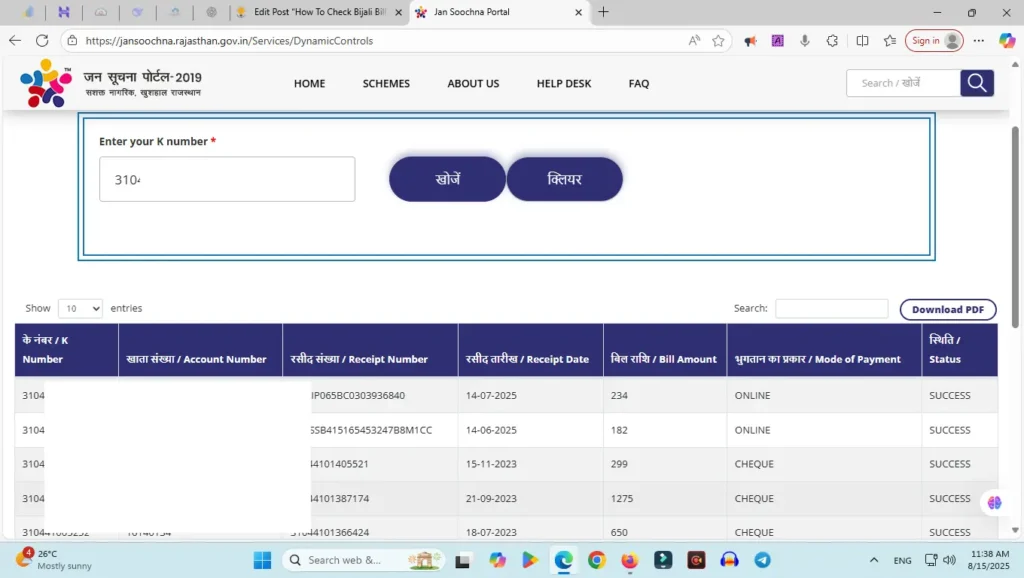Refresh the page using the reload icon
The image size is (1024, 578).
coord(42,41)
